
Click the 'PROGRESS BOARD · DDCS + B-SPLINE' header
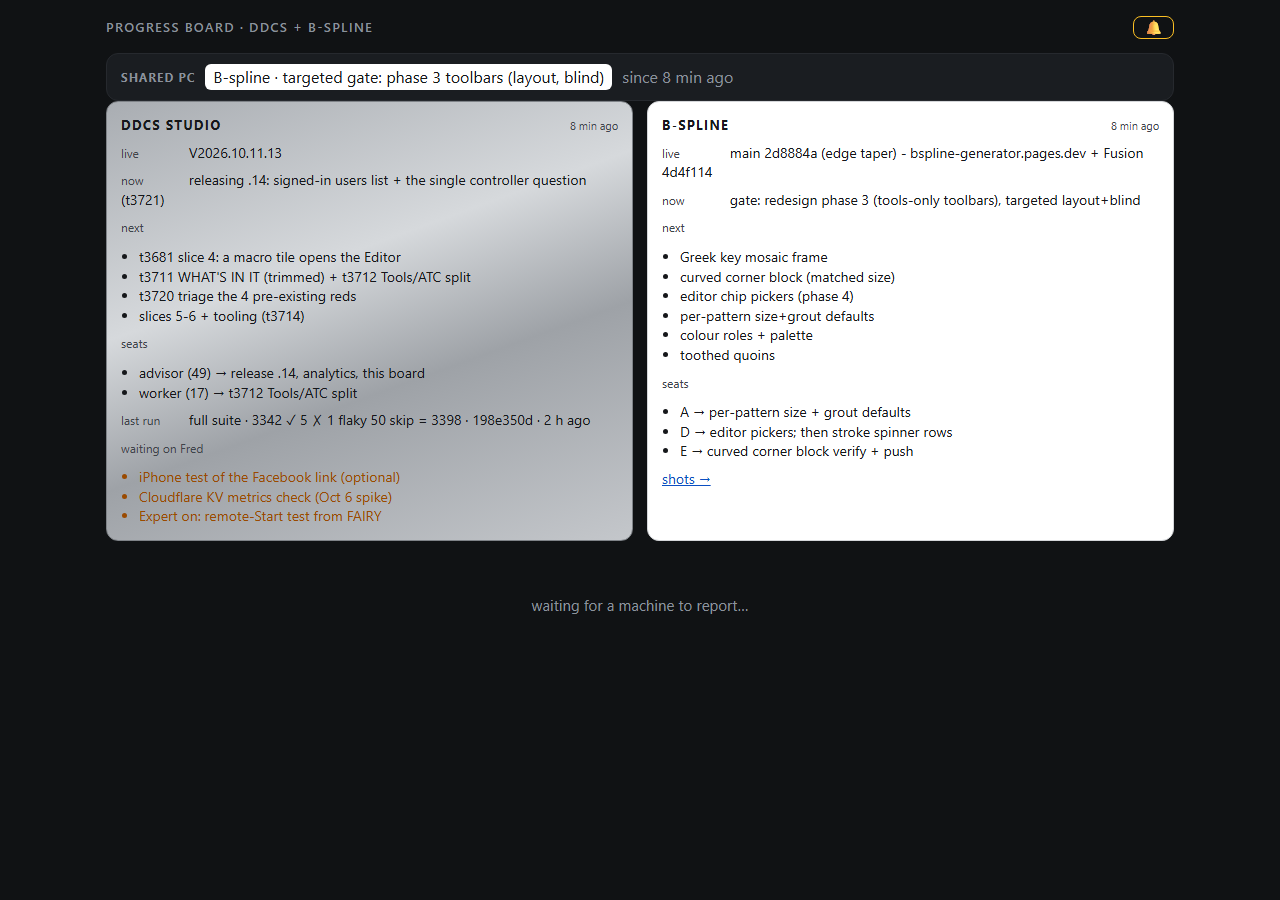coord(239,28)
